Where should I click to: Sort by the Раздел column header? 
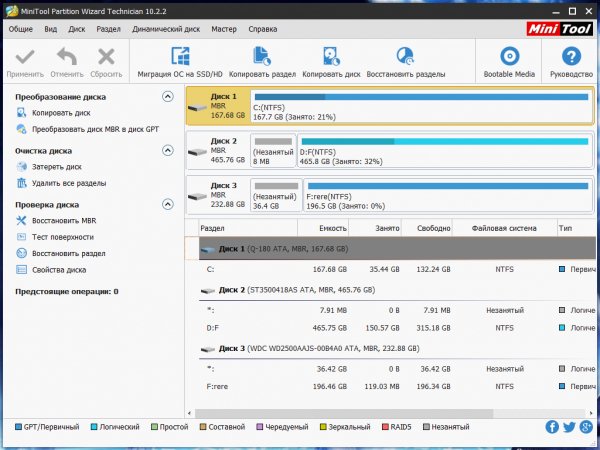[x=248, y=228]
